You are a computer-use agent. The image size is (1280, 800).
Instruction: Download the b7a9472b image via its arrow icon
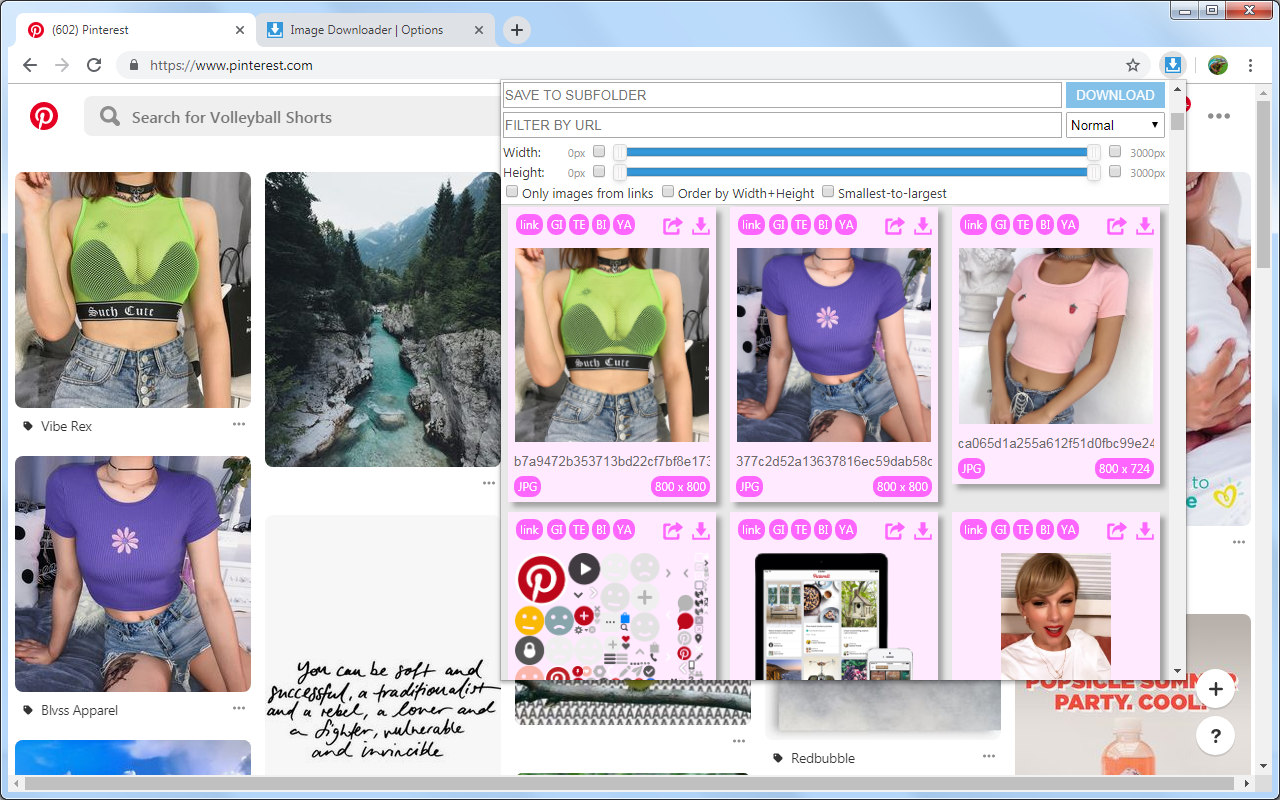(x=701, y=225)
